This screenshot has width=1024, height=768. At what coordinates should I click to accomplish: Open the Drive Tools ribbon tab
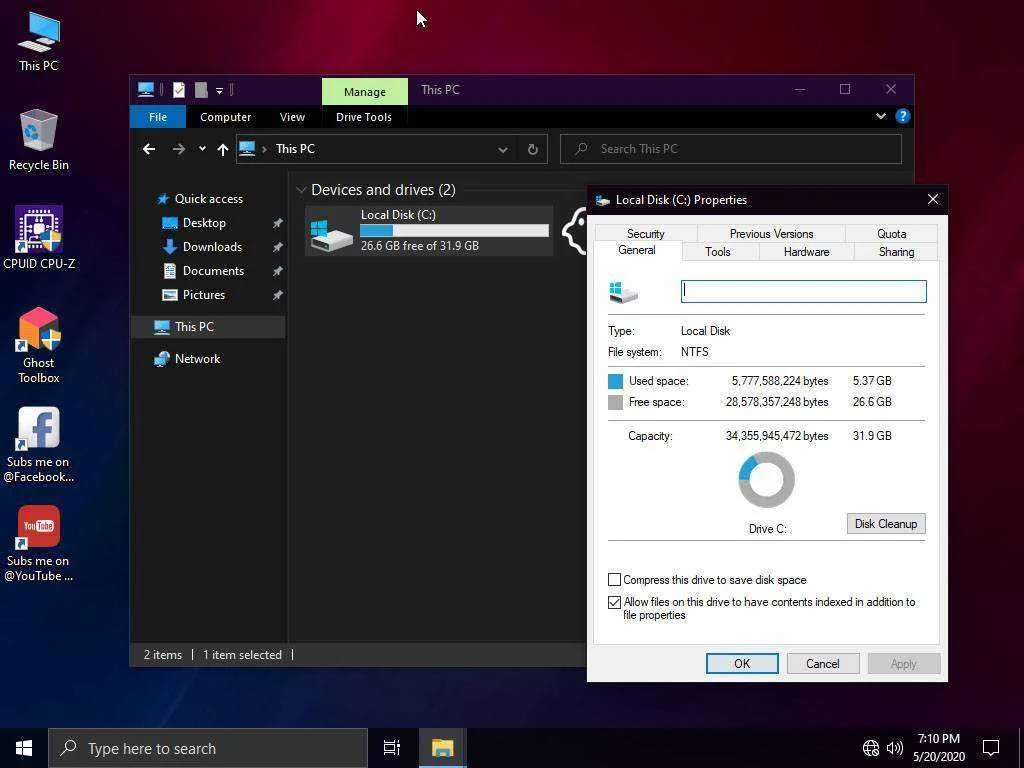pos(364,117)
